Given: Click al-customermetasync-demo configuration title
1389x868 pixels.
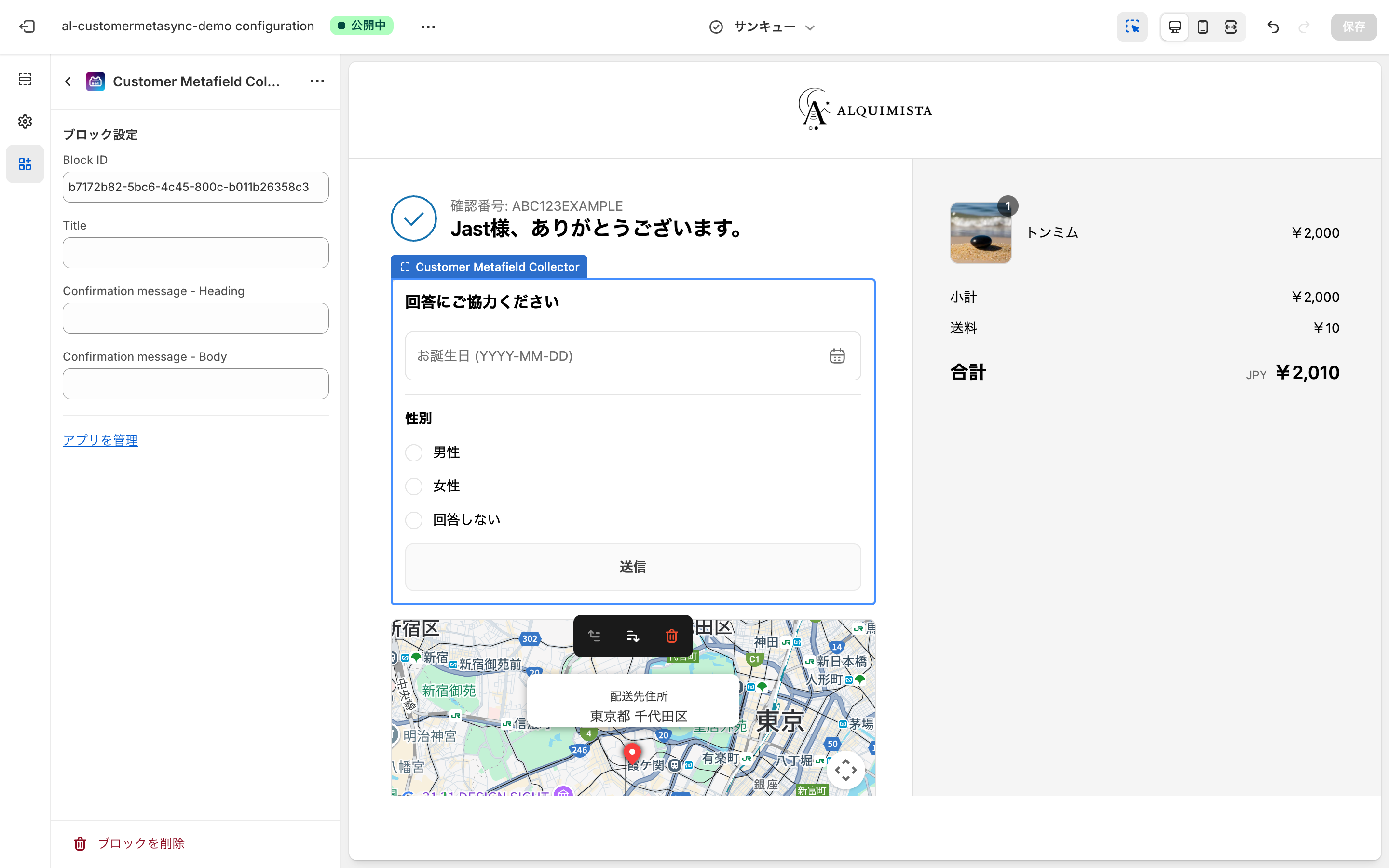Looking at the screenshot, I should click(188, 27).
